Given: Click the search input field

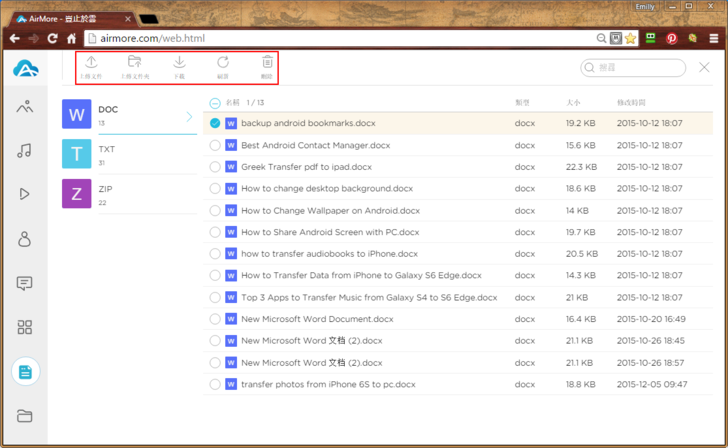Looking at the screenshot, I should 638,68.
